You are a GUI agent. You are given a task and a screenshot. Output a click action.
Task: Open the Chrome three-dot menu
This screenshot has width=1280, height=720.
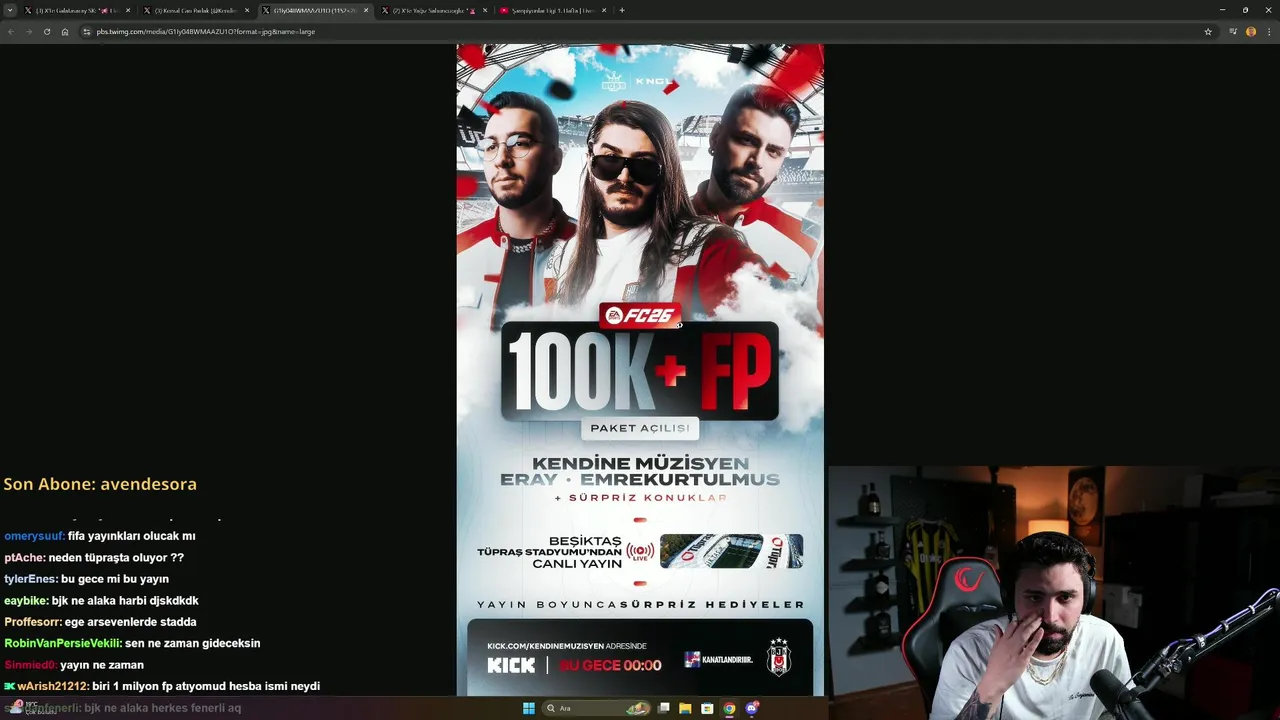click(1268, 32)
